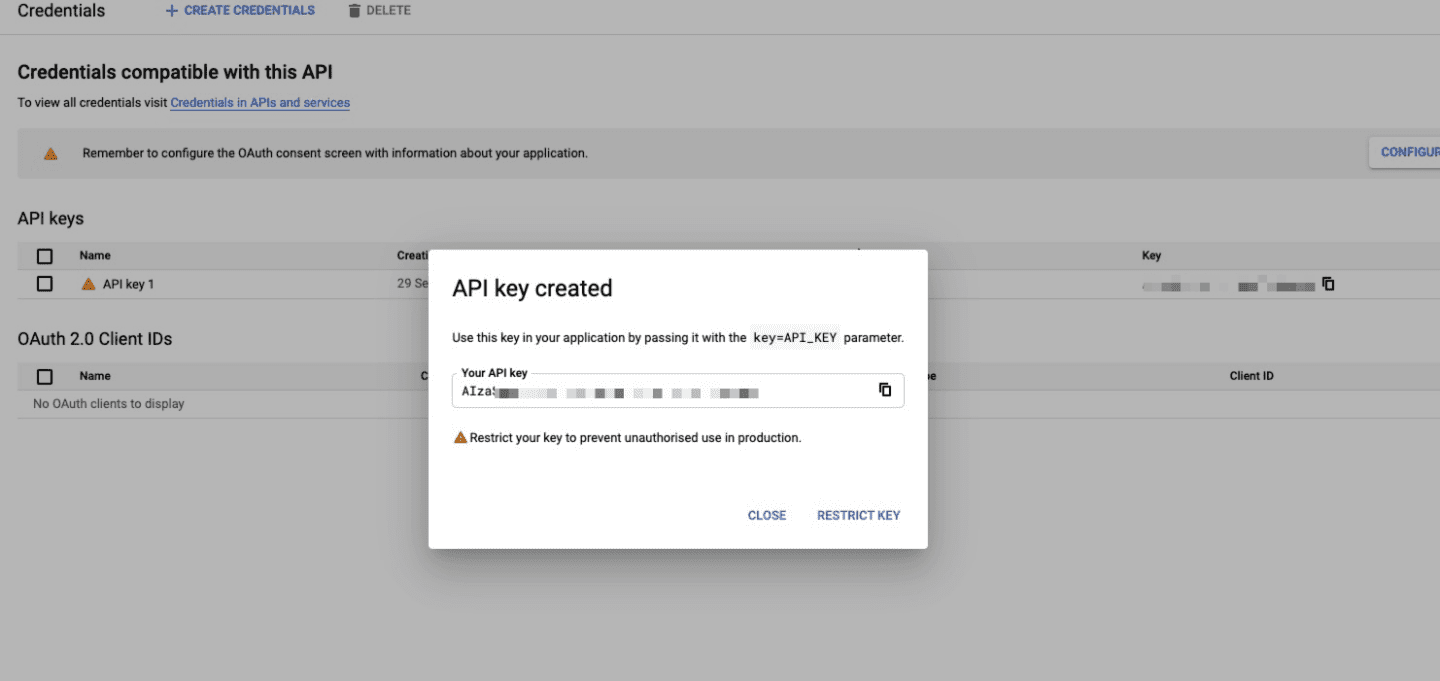Copy API key 1 from the table row
1440x681 pixels.
[x=1328, y=284]
